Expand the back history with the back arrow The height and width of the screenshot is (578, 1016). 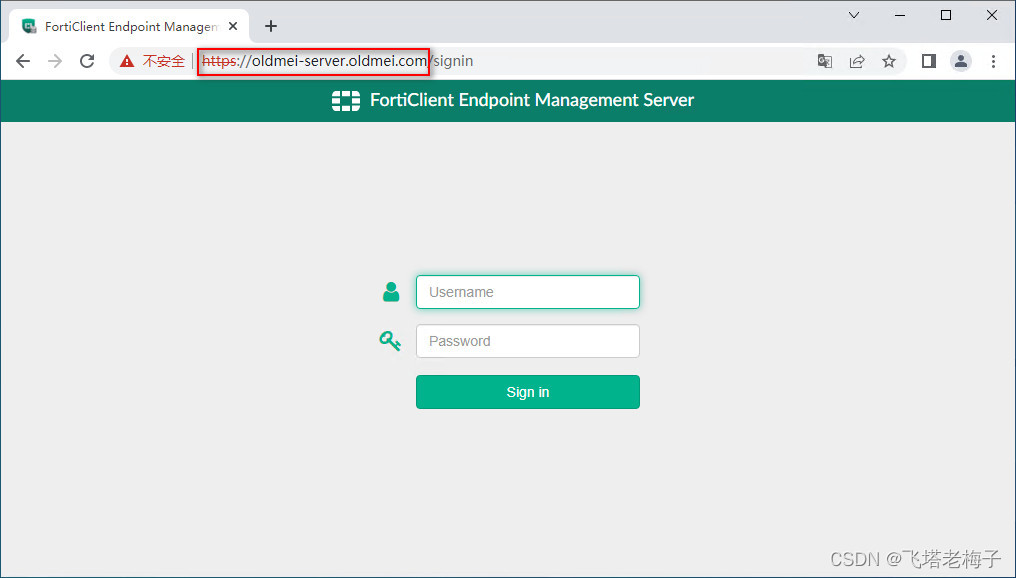[23, 60]
